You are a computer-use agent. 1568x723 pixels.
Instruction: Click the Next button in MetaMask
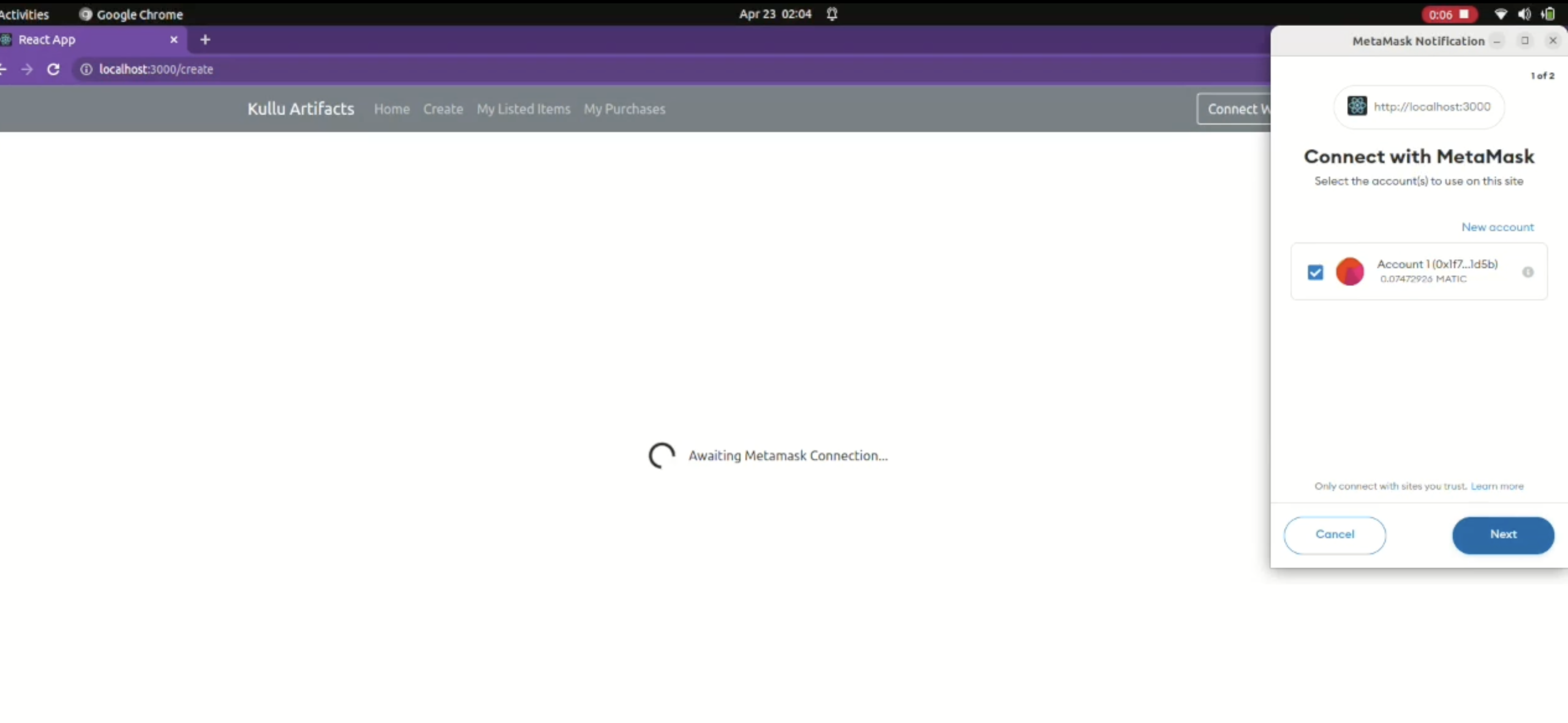pos(1502,534)
